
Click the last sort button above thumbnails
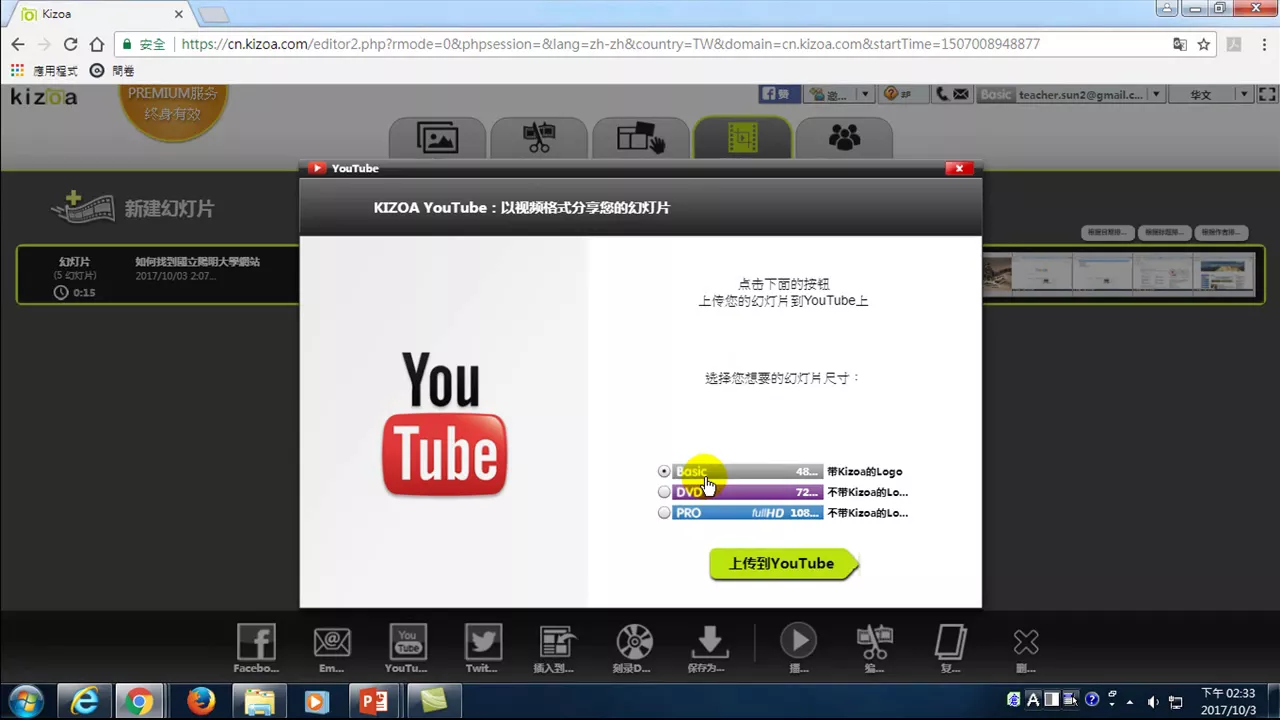click(x=1221, y=232)
